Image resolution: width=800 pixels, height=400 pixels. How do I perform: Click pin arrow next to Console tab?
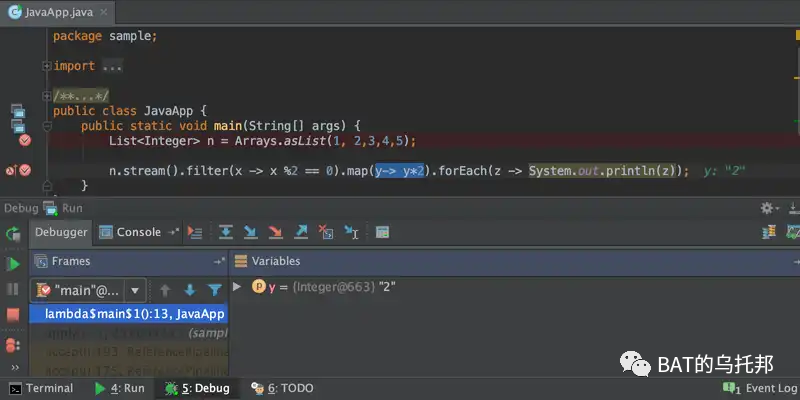coord(174,232)
